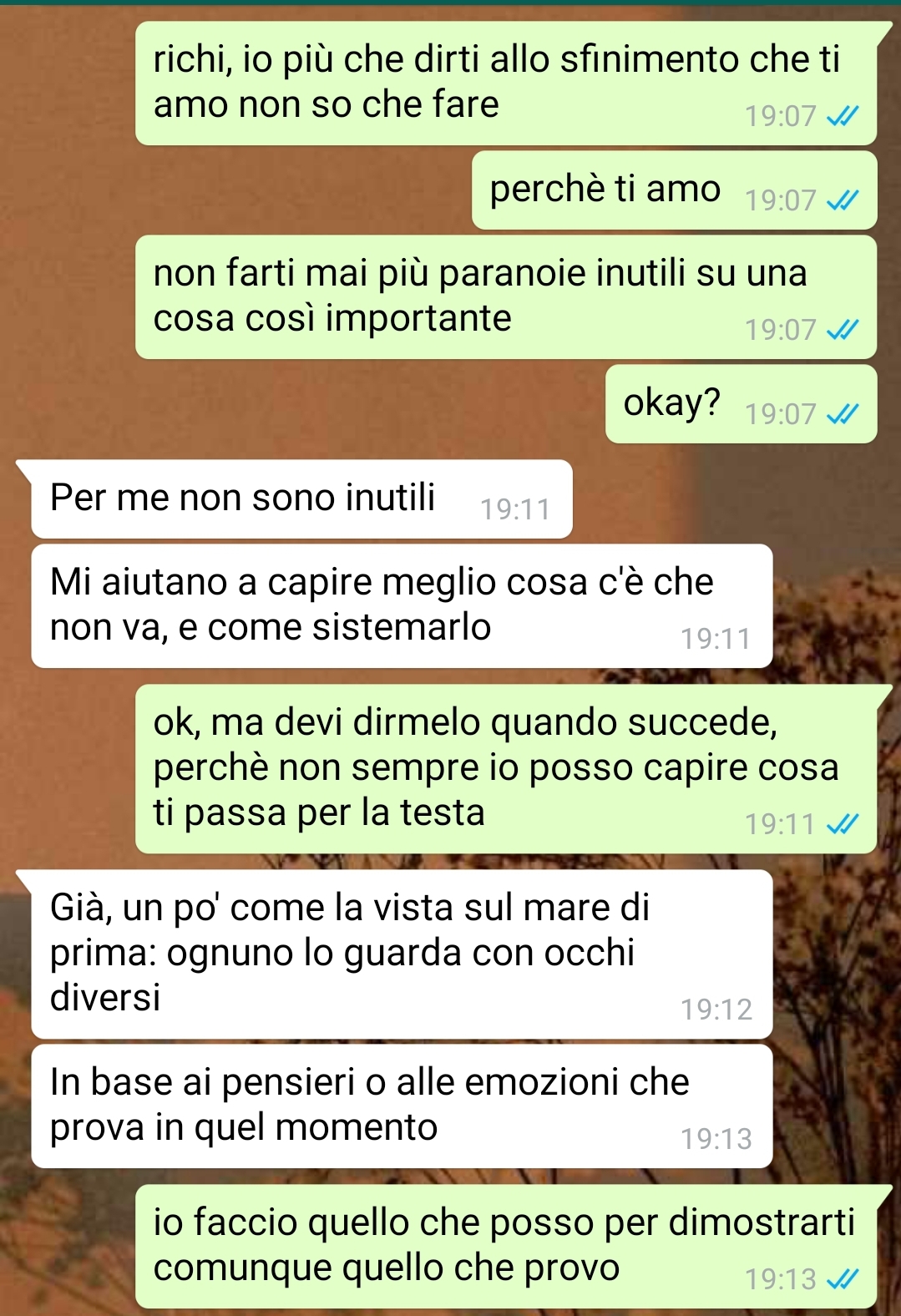Select the 'okay?' sent message

742,403
